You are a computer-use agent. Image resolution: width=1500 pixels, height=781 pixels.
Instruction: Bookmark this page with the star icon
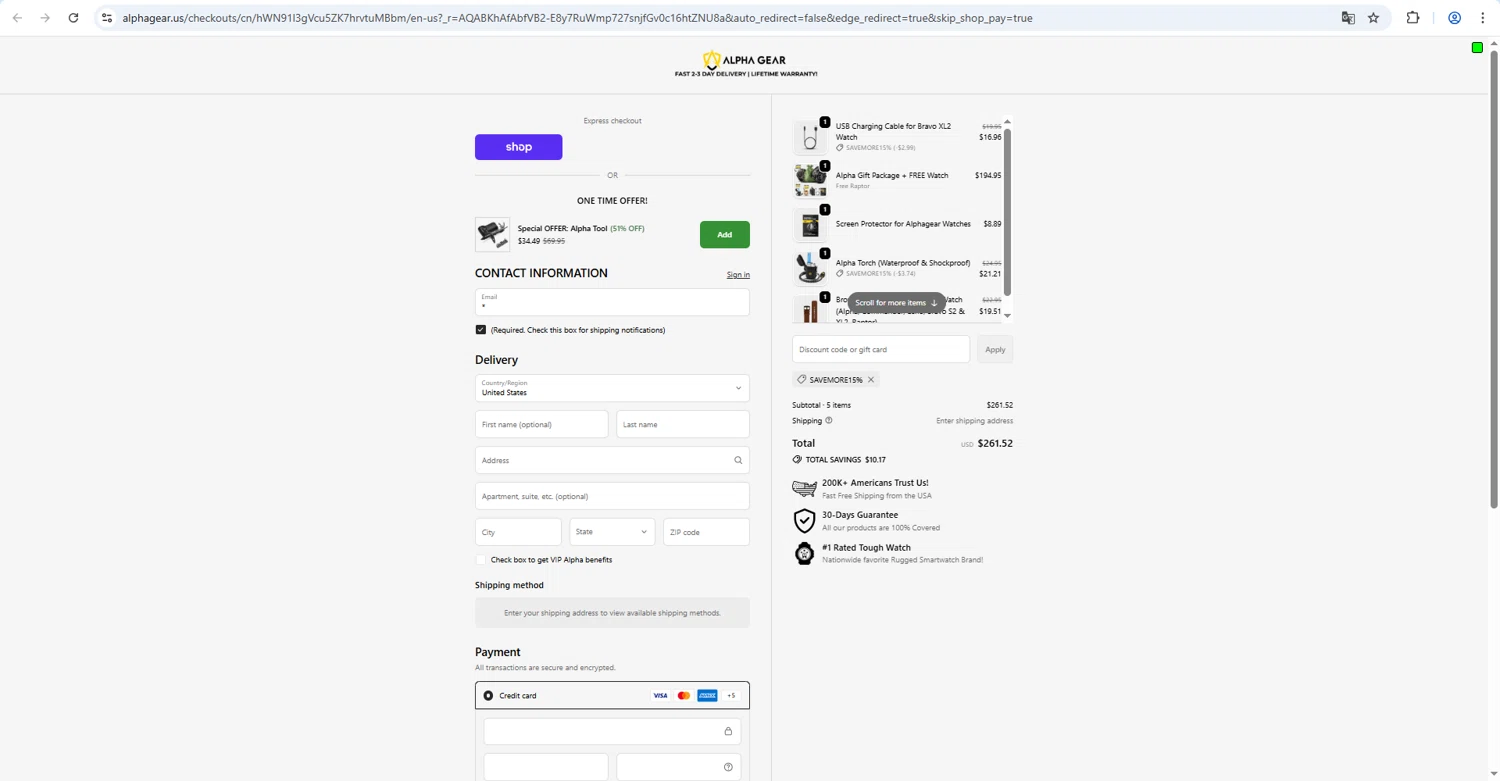tap(1373, 18)
